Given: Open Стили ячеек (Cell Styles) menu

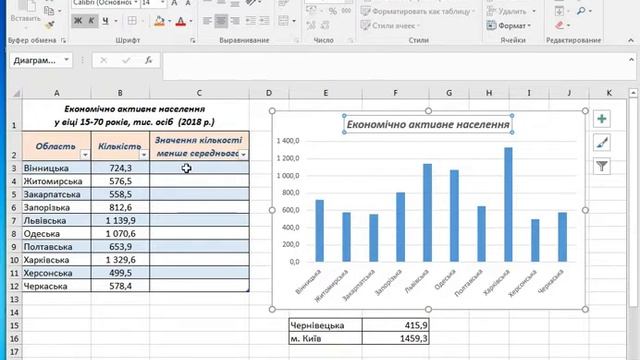Looking at the screenshot, I should [x=390, y=26].
